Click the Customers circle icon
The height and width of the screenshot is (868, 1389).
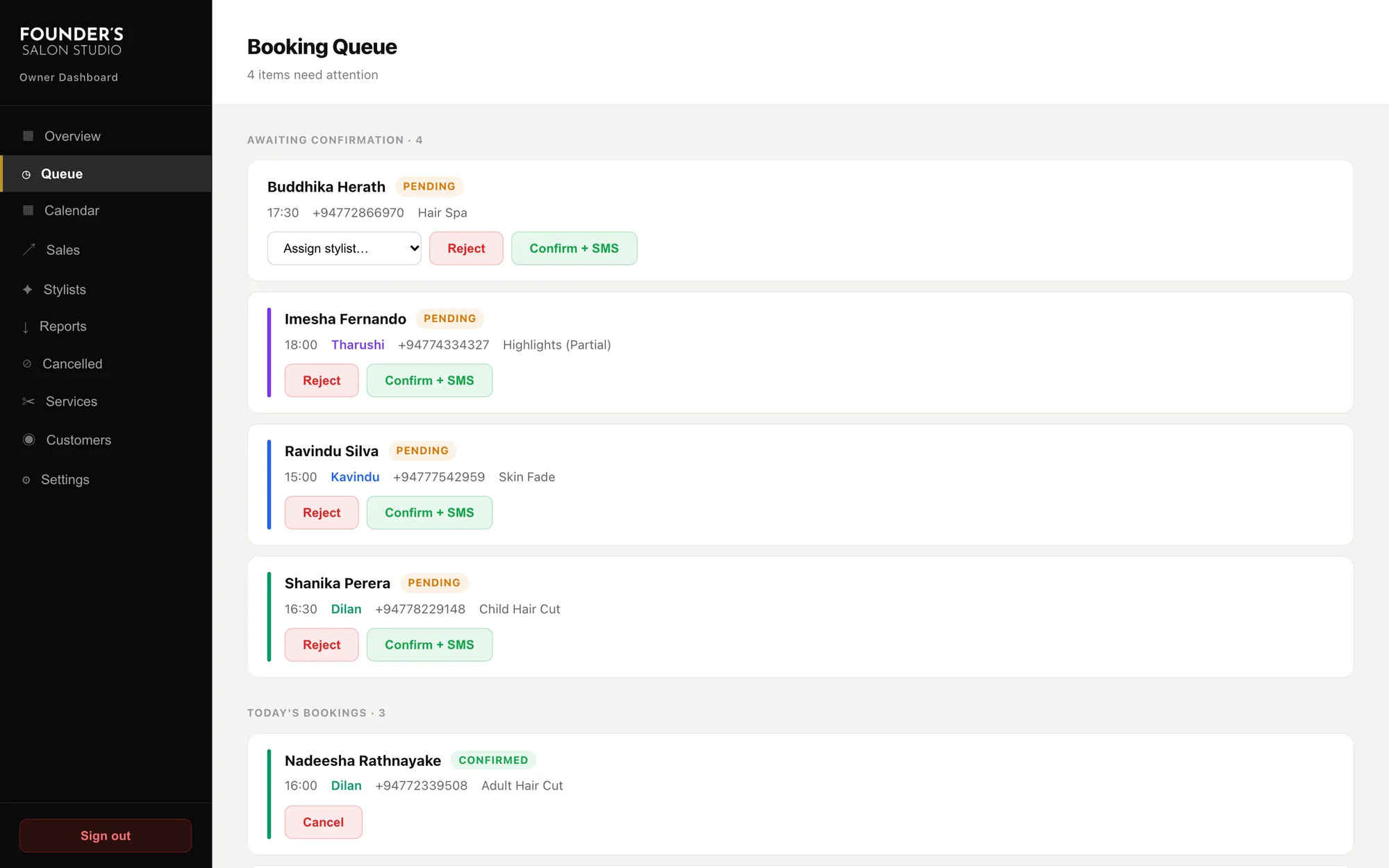click(x=29, y=440)
